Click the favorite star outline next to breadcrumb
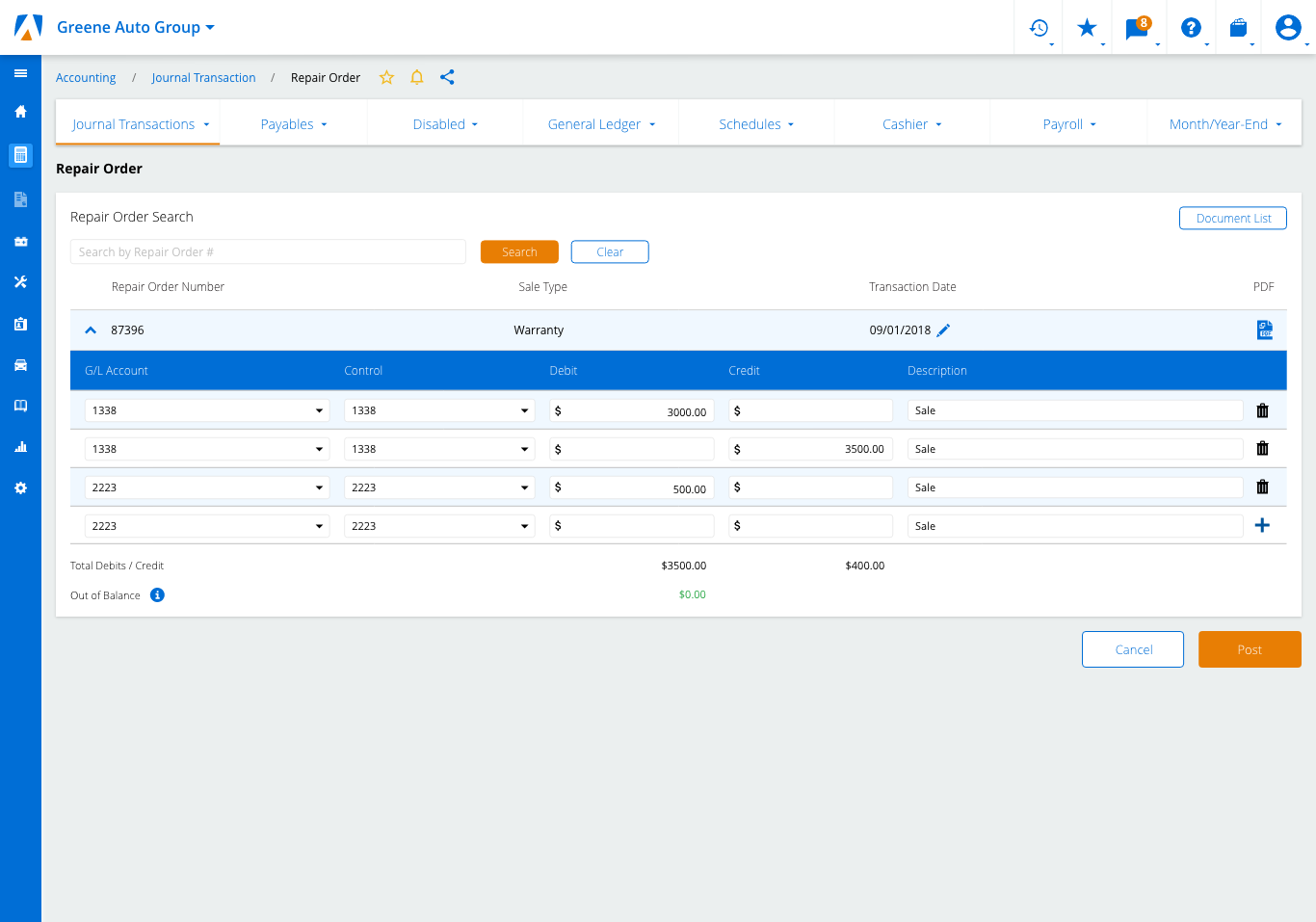 [386, 78]
